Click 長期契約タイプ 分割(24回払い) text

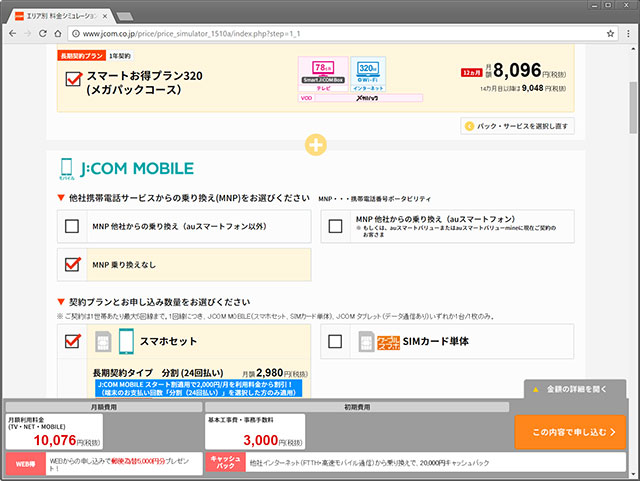coord(158,373)
